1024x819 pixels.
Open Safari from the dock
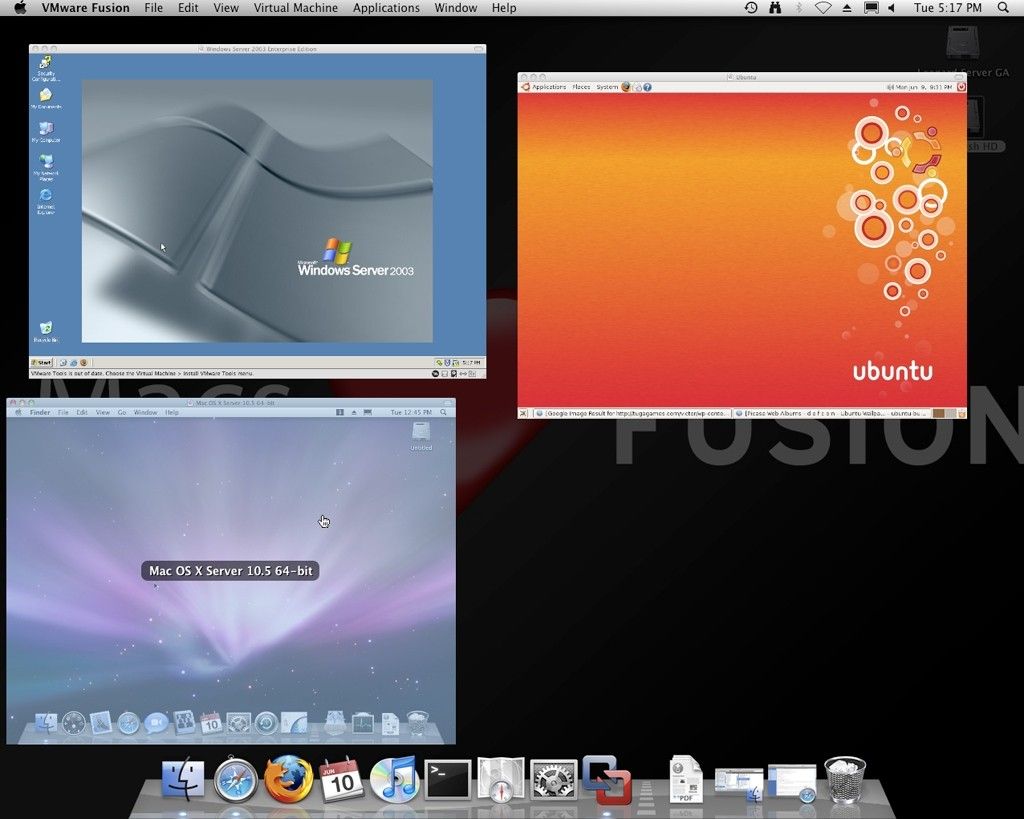(x=234, y=778)
